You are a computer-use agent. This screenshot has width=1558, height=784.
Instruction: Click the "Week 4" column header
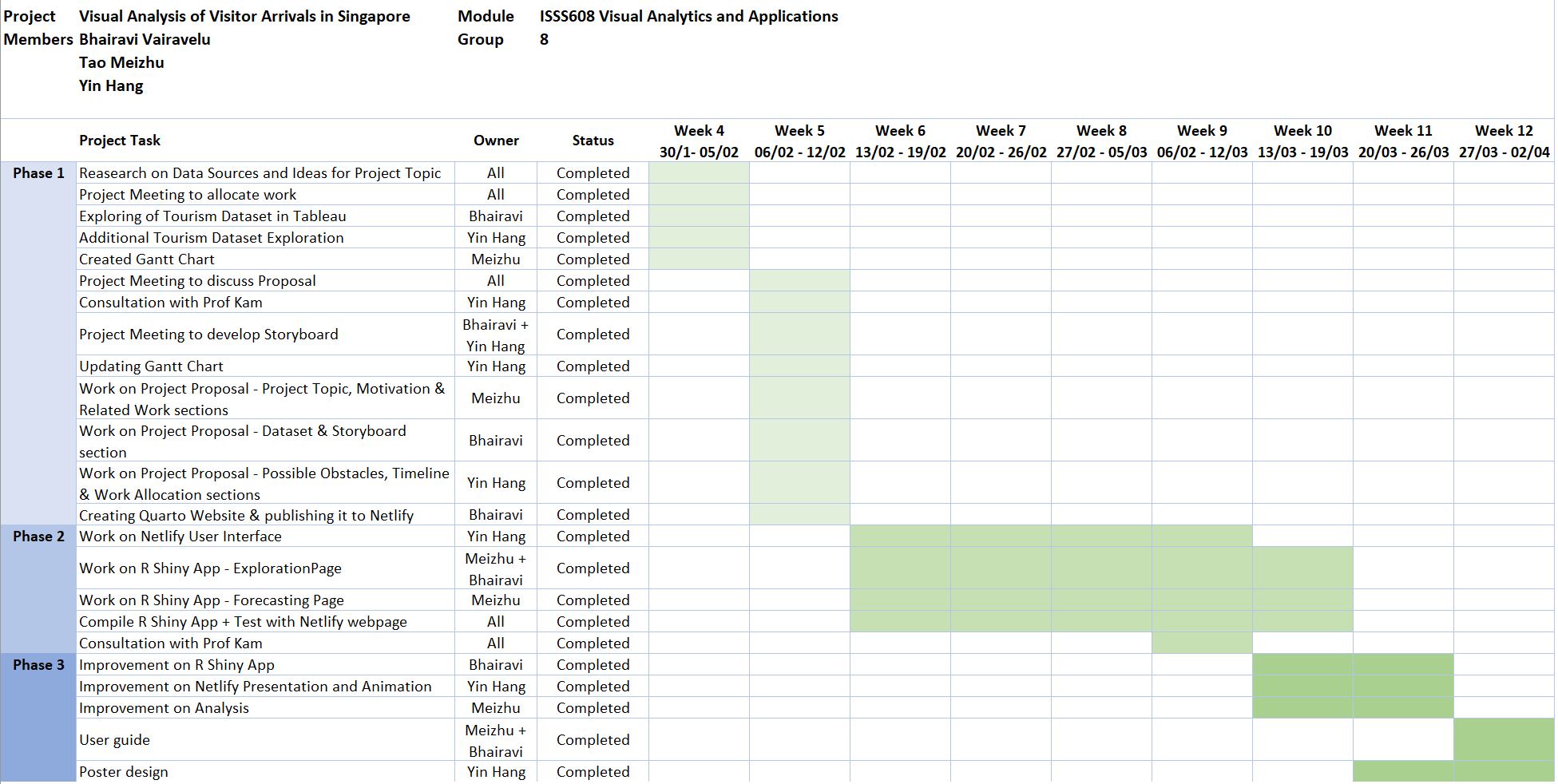coord(699,131)
